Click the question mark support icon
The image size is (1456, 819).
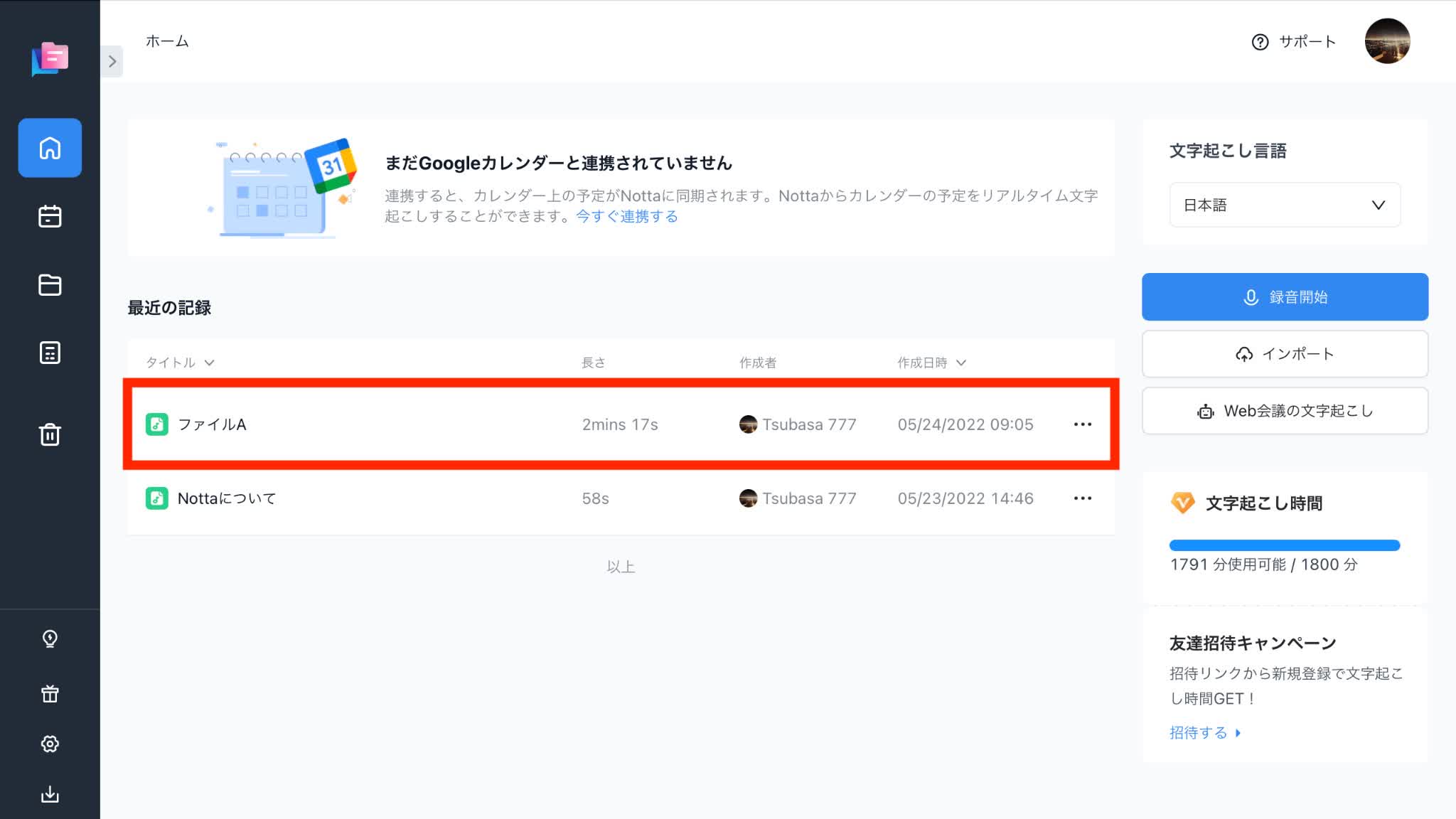pos(1260,42)
